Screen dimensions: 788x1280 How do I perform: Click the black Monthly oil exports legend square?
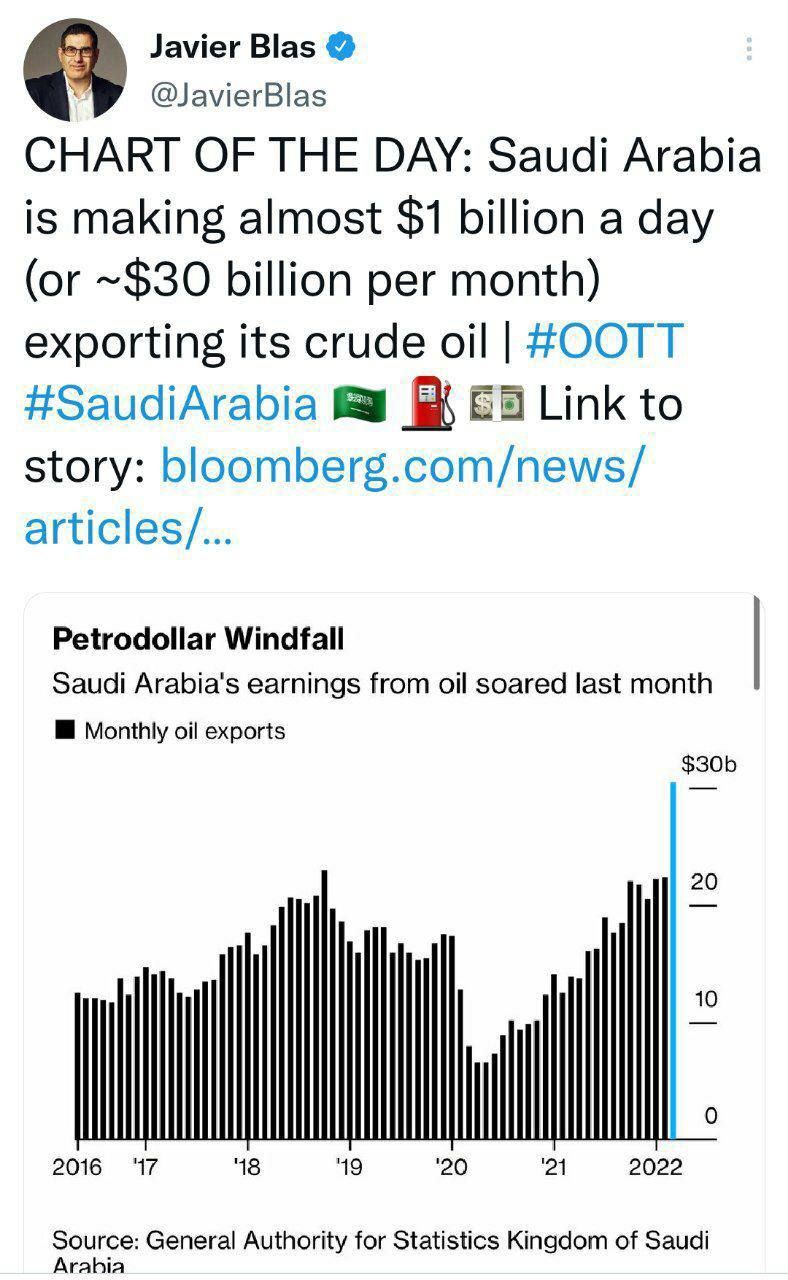[x=66, y=729]
